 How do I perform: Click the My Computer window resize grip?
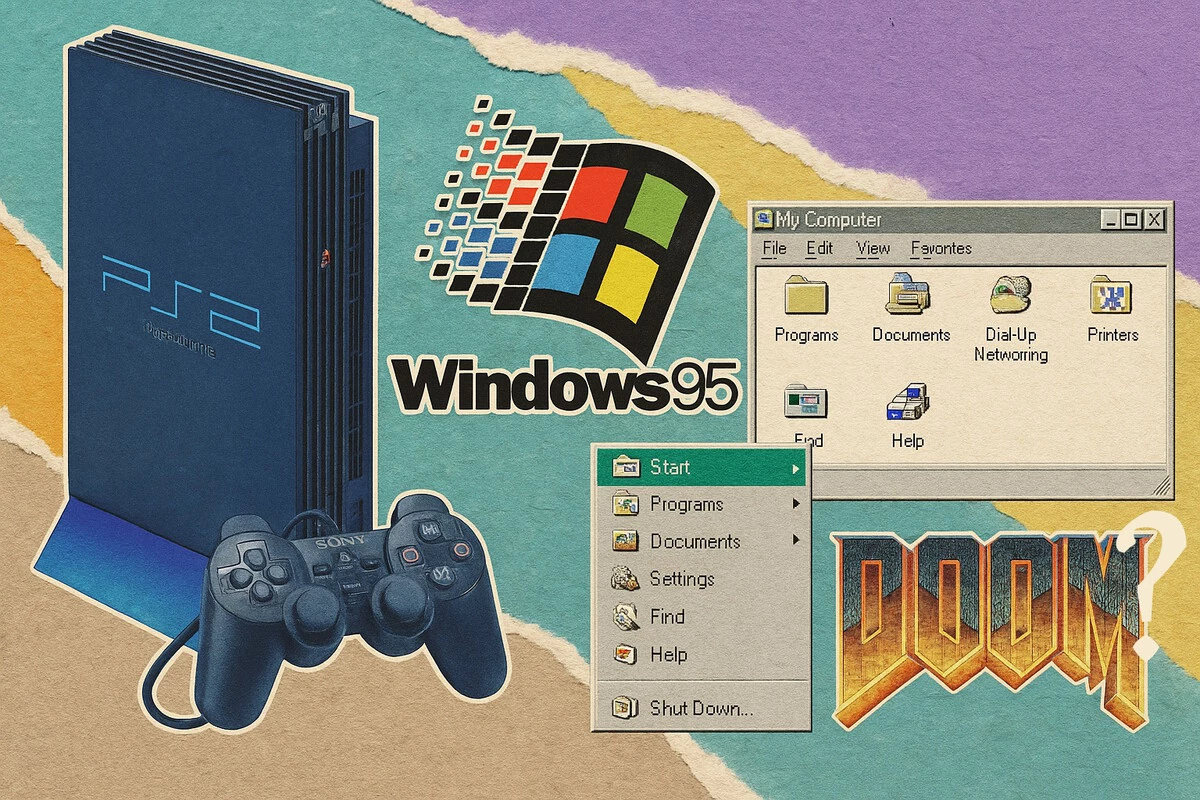[x=1160, y=487]
